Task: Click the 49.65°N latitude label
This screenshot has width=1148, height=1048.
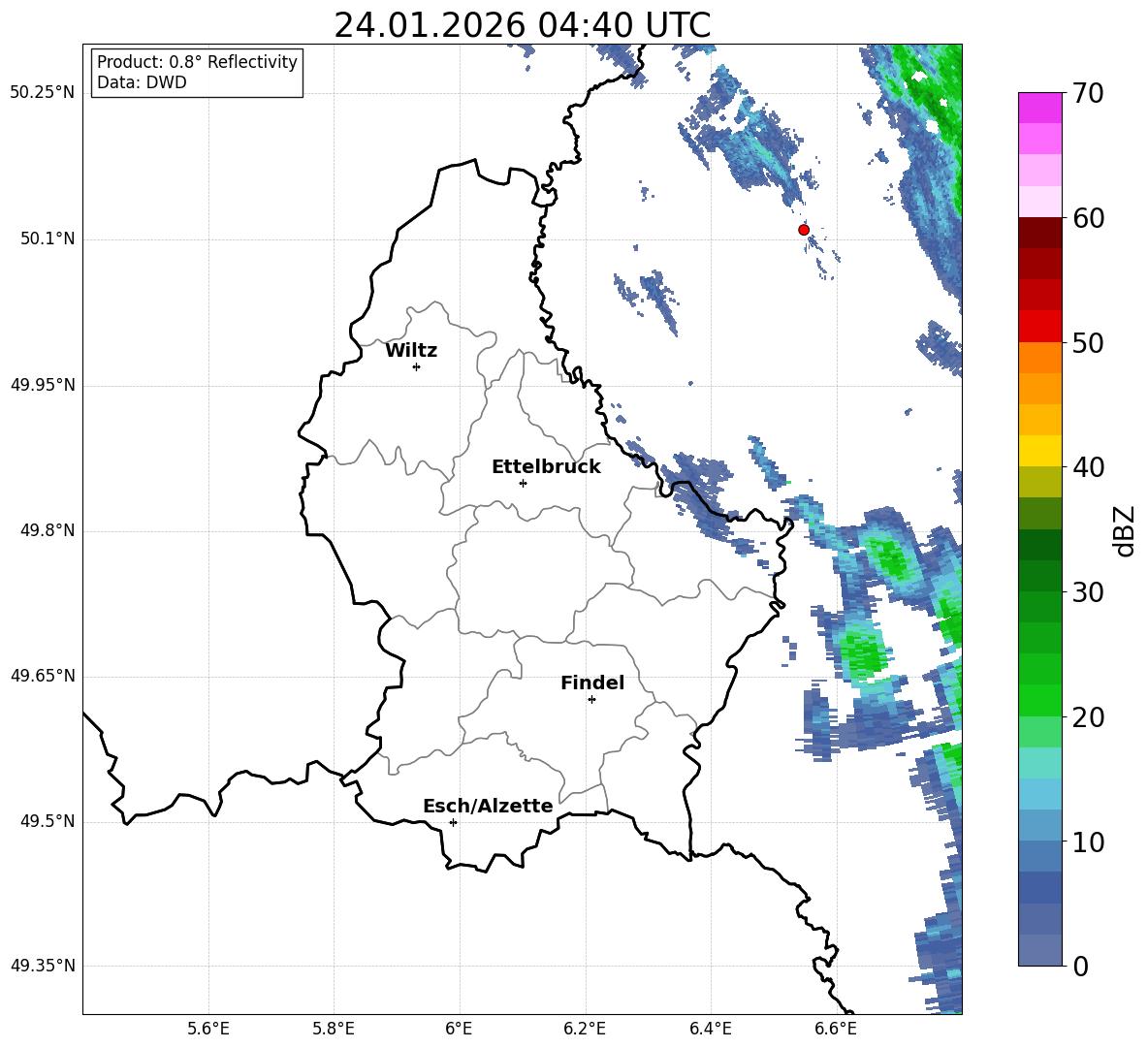Action: 42,675
